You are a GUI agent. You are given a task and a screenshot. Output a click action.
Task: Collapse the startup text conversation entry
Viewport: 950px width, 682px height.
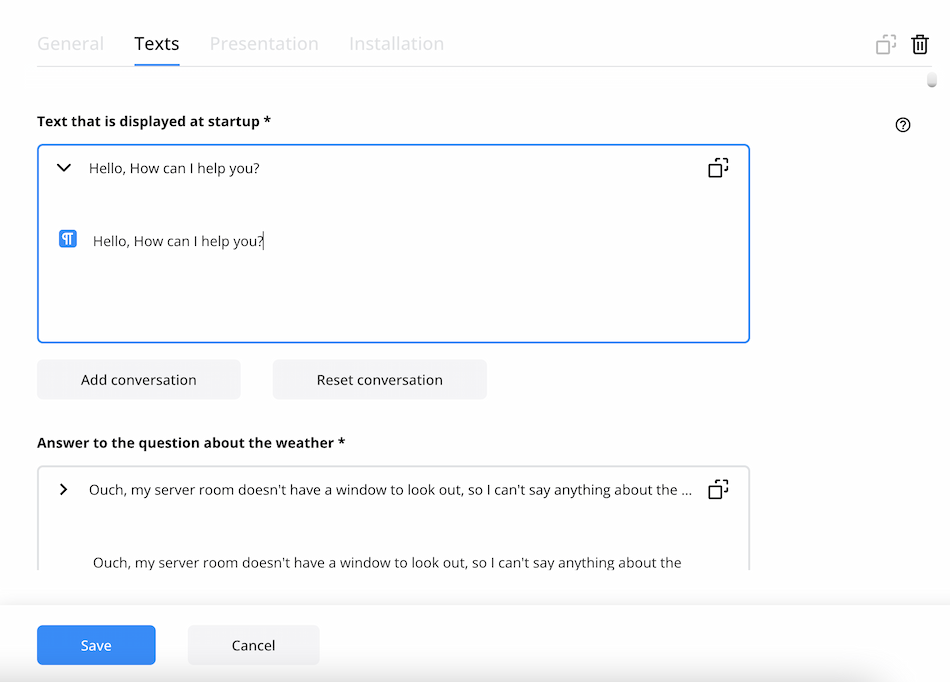click(63, 167)
